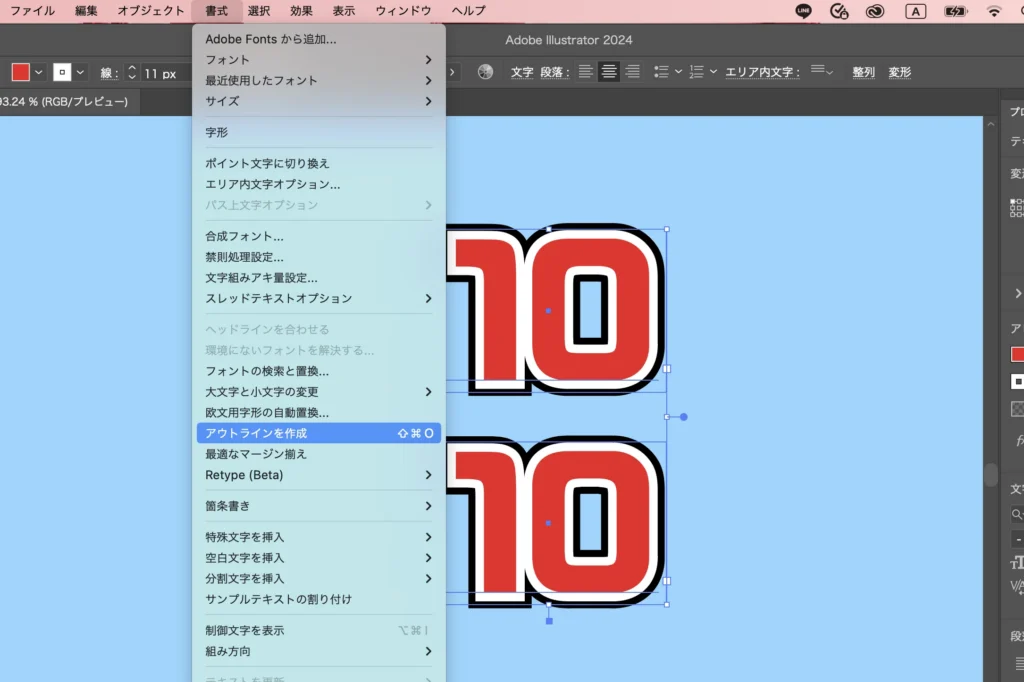Click the recolor artwork globe icon
1024x682 pixels.
tap(485, 72)
